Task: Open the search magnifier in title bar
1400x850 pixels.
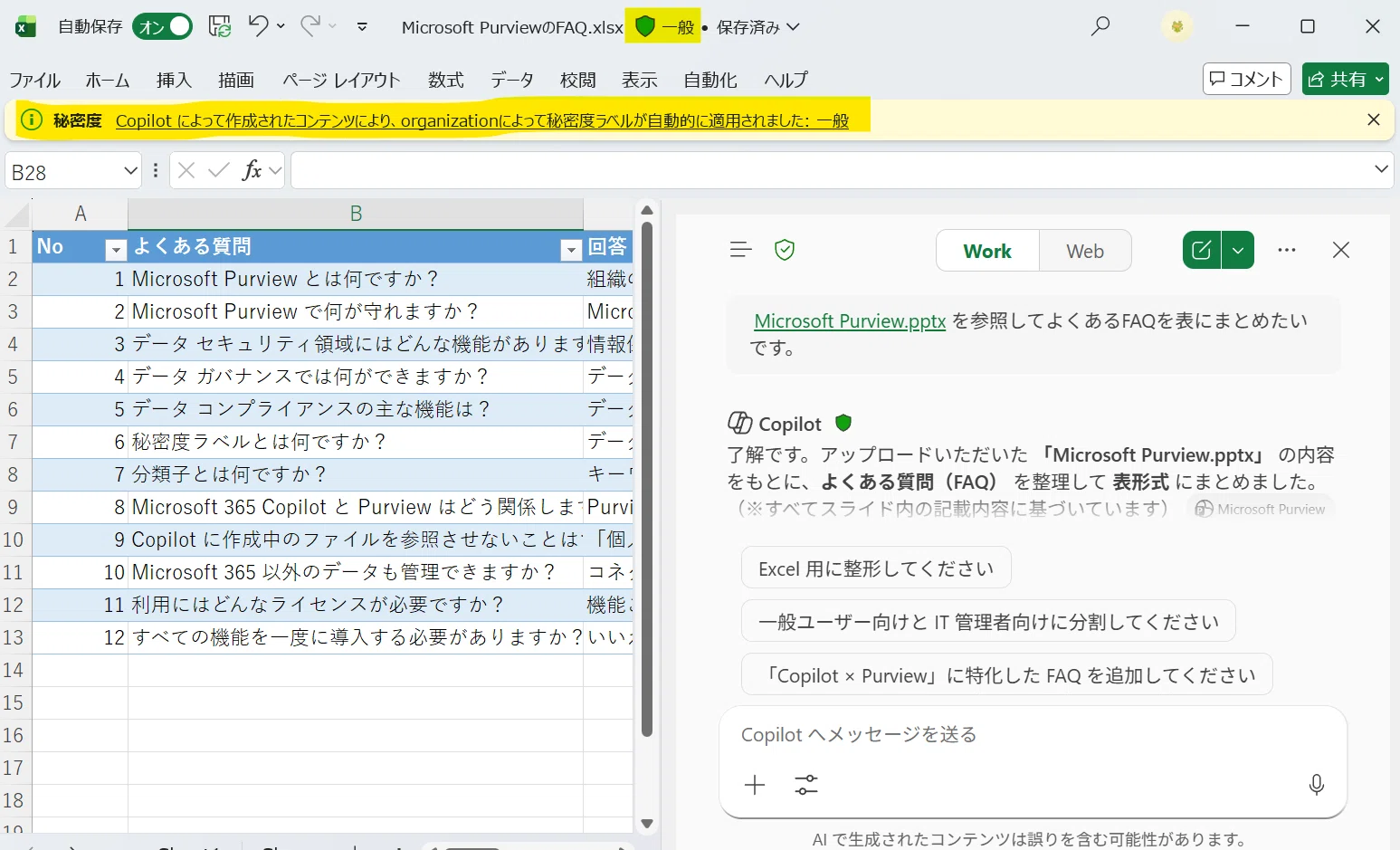Action: coord(1100,27)
